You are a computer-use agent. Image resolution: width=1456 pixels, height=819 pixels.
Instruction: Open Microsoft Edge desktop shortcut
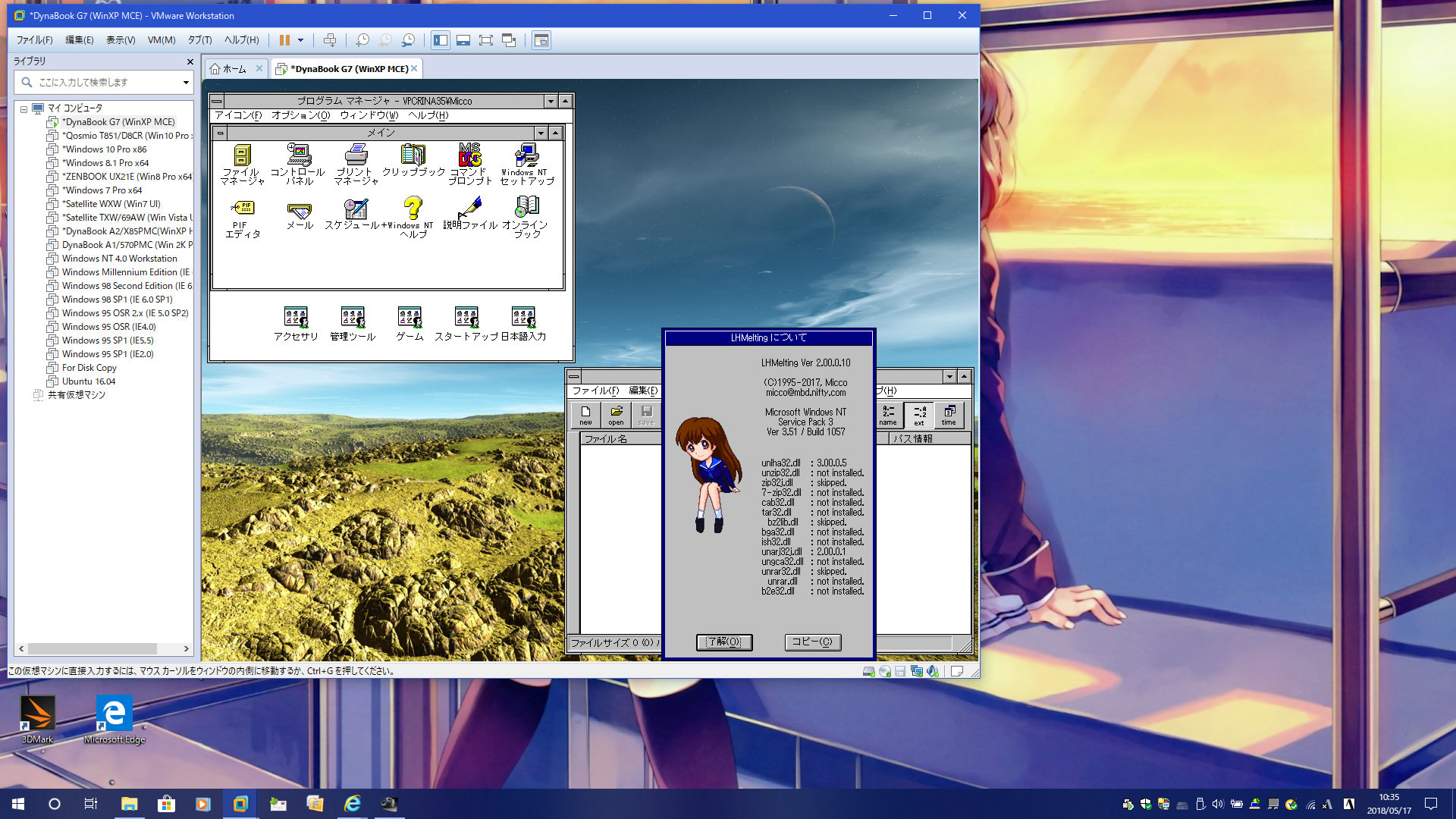(115, 720)
